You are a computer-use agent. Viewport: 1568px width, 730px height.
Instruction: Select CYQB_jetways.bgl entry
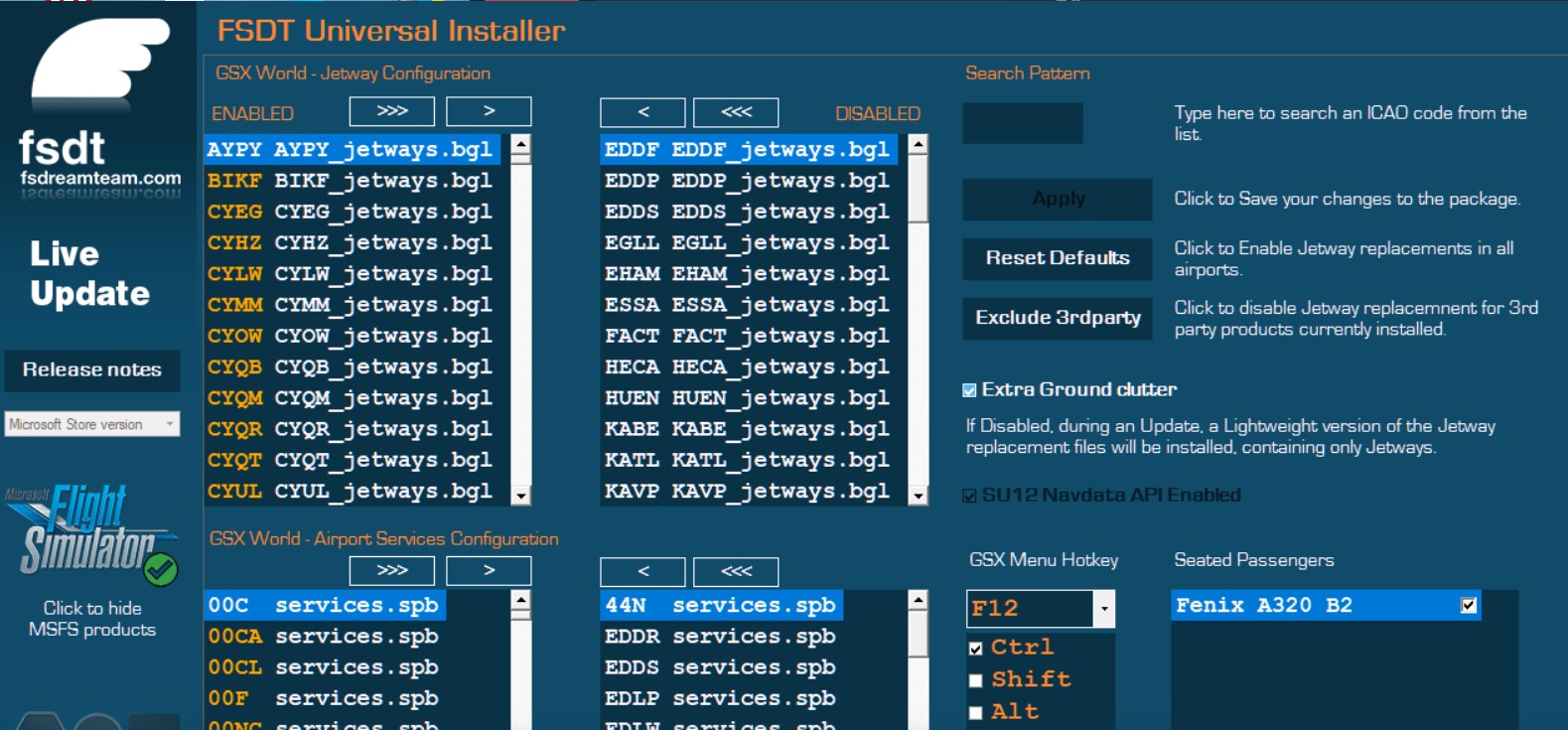pos(354,366)
